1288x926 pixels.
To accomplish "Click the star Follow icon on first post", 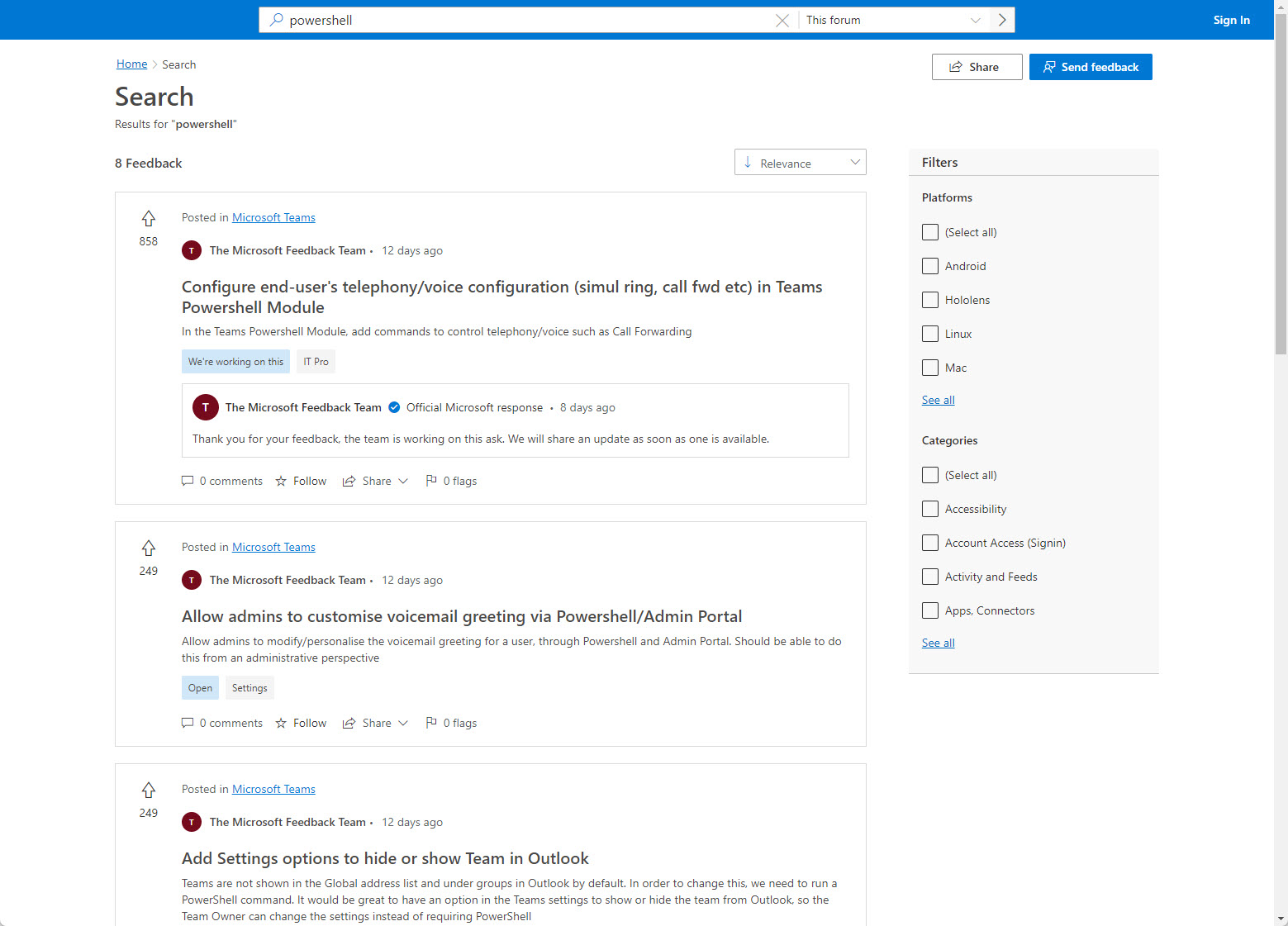I will click(x=282, y=481).
